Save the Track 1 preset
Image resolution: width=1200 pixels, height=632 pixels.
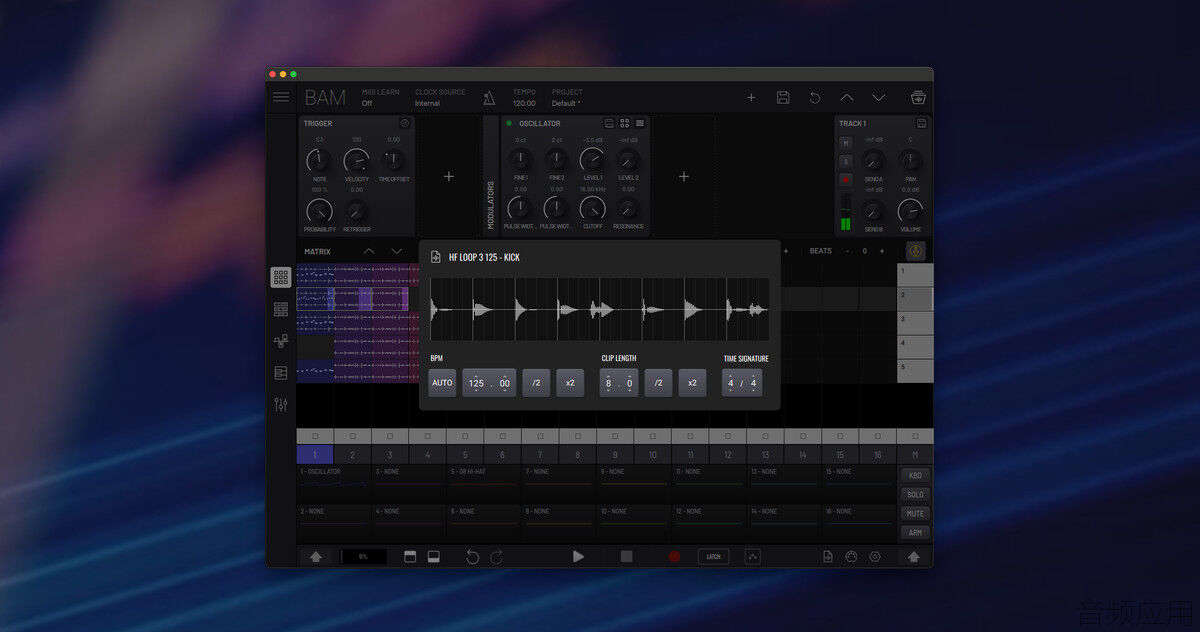point(921,123)
